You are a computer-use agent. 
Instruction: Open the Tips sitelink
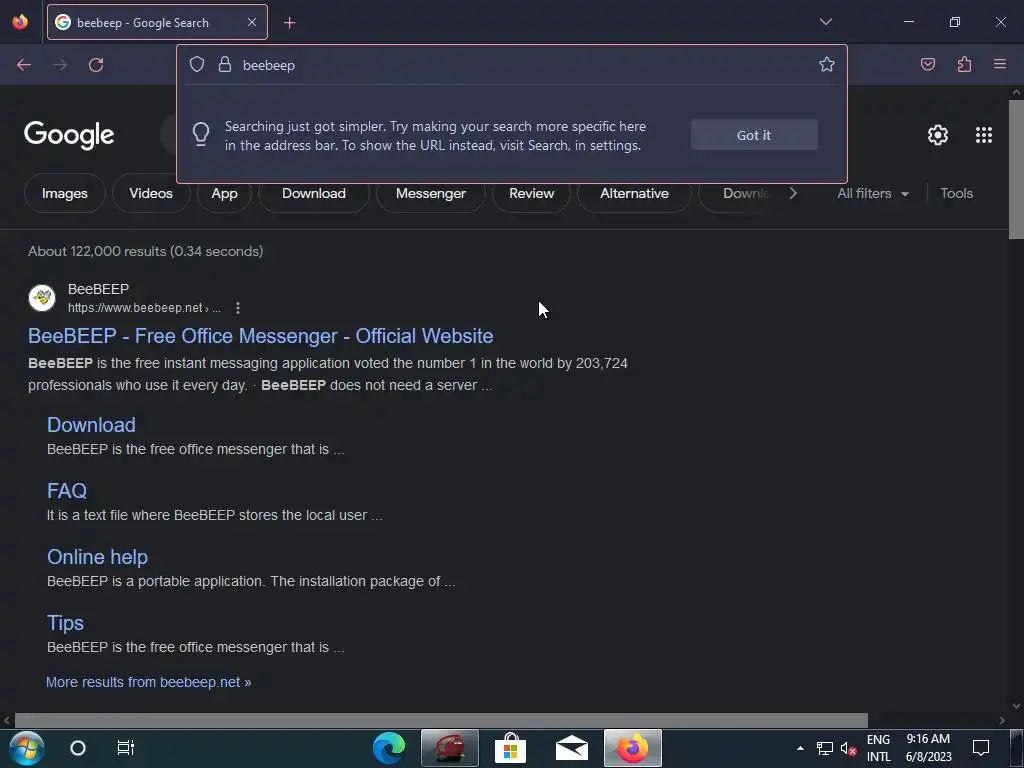click(x=65, y=623)
